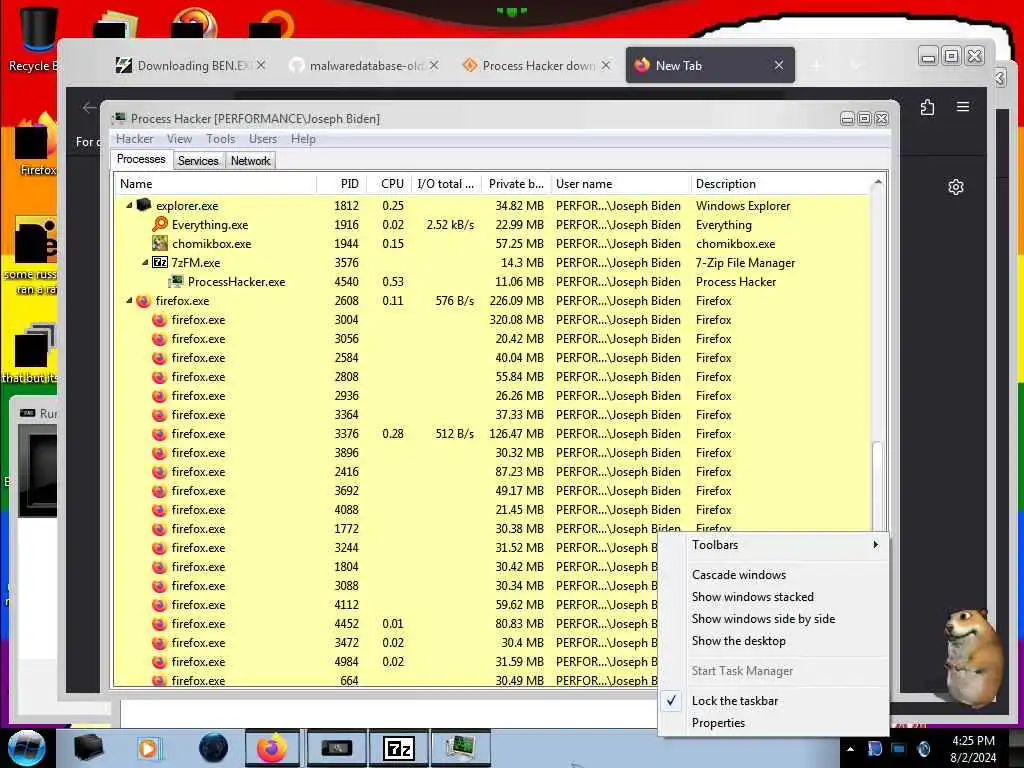
Task: Switch to Process Hacker download tab
Action: pyautogui.click(x=537, y=65)
